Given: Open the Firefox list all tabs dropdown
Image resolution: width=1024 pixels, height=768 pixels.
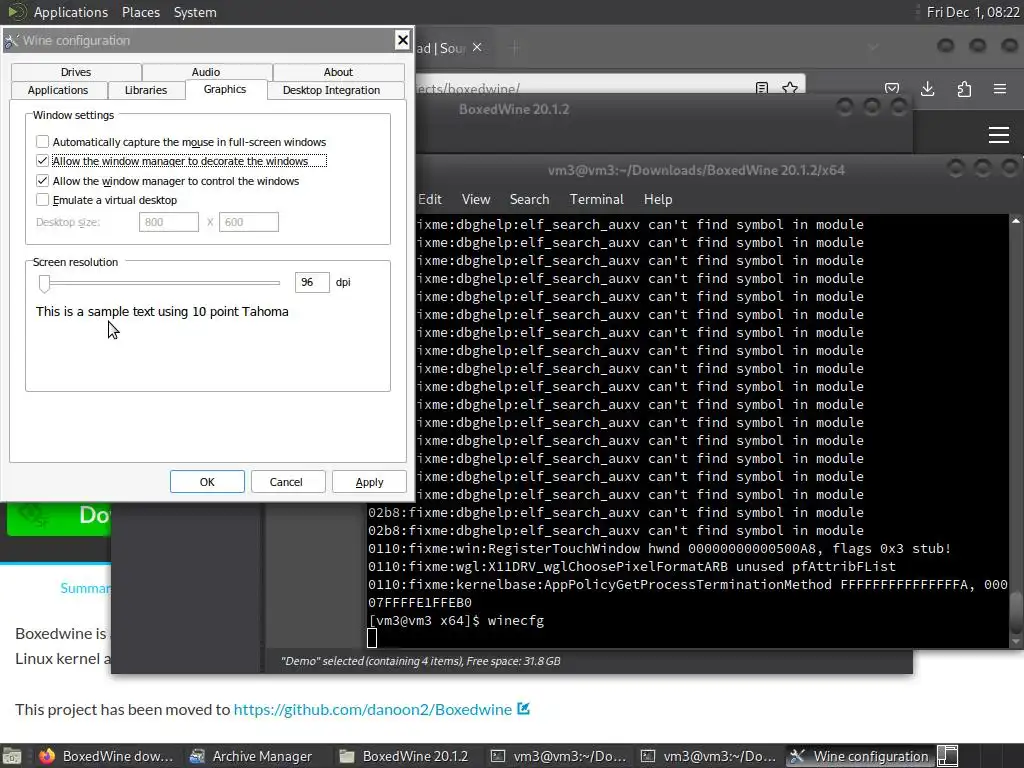Looking at the screenshot, I should click(x=873, y=47).
